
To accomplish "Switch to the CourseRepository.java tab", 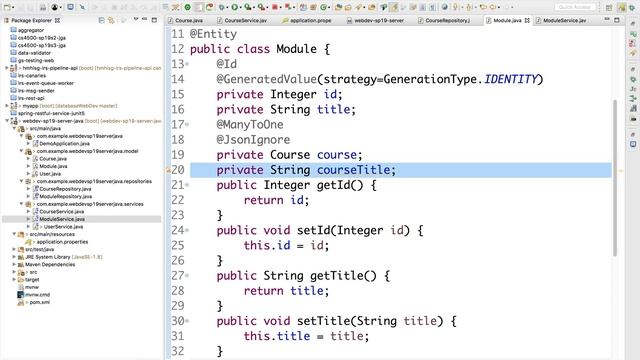I will tap(444, 20).
